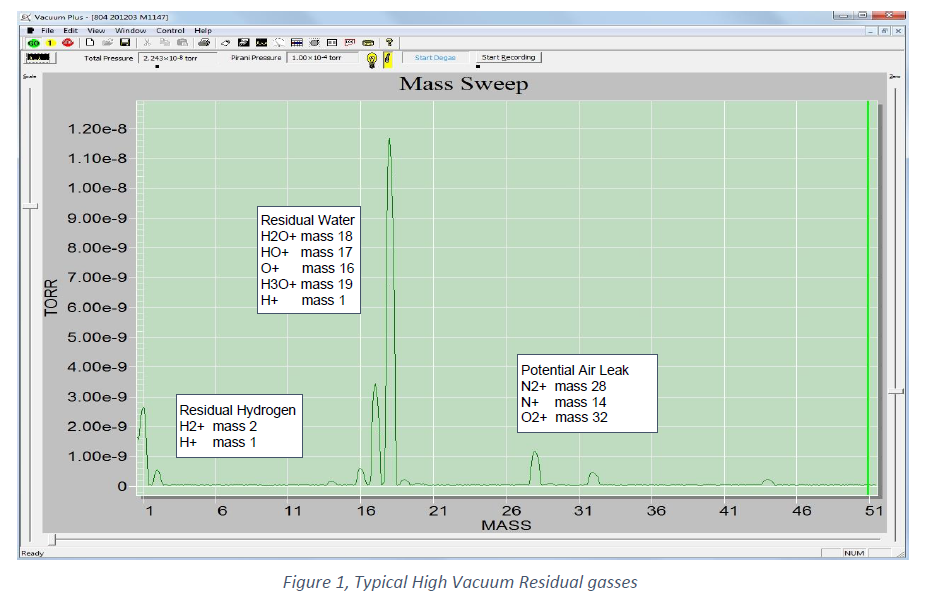The width and height of the screenshot is (952, 603).
Task: Click the 51 x-axis tick label
Action: pos(874,511)
